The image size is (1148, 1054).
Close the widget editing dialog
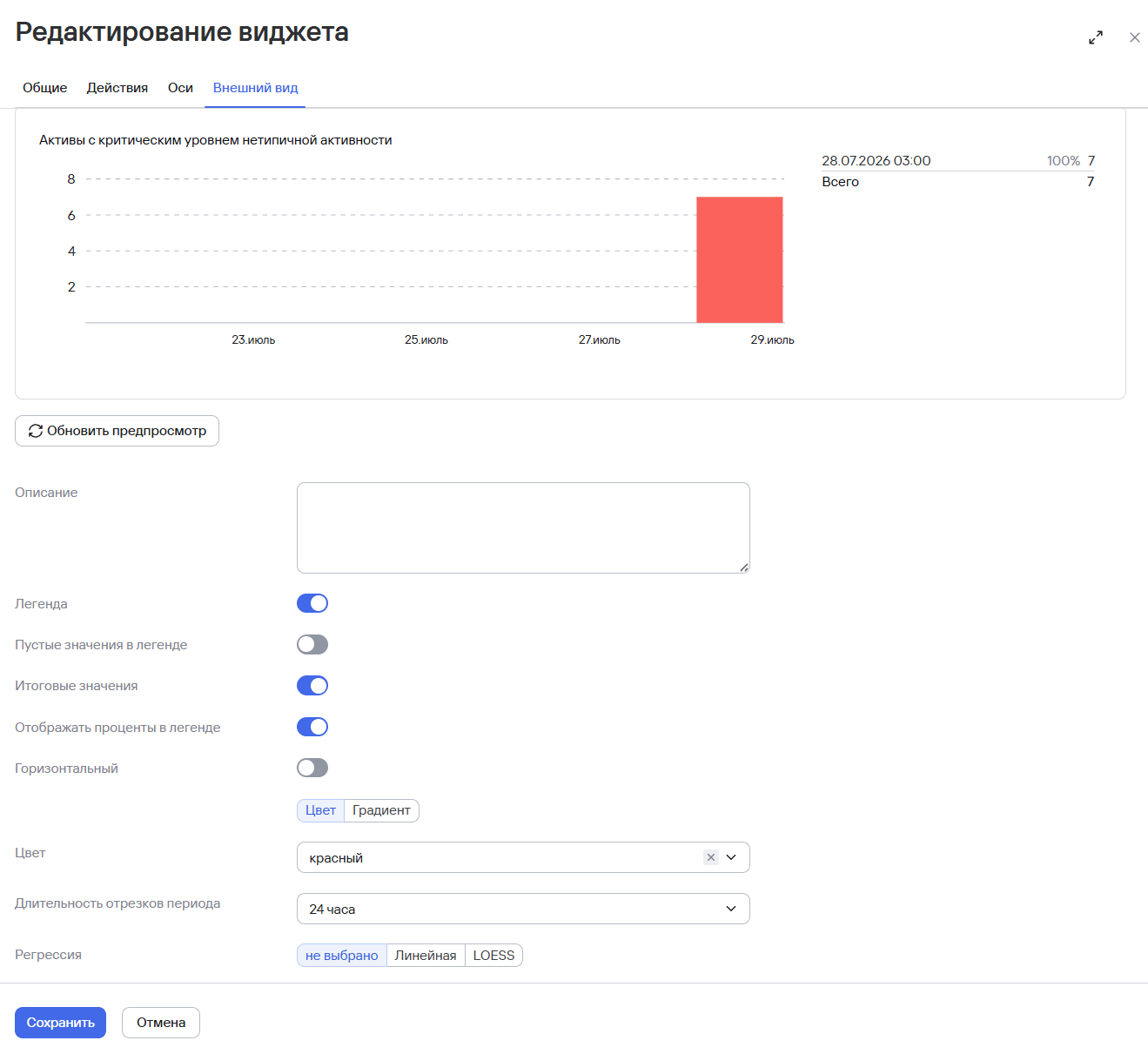click(x=1134, y=37)
